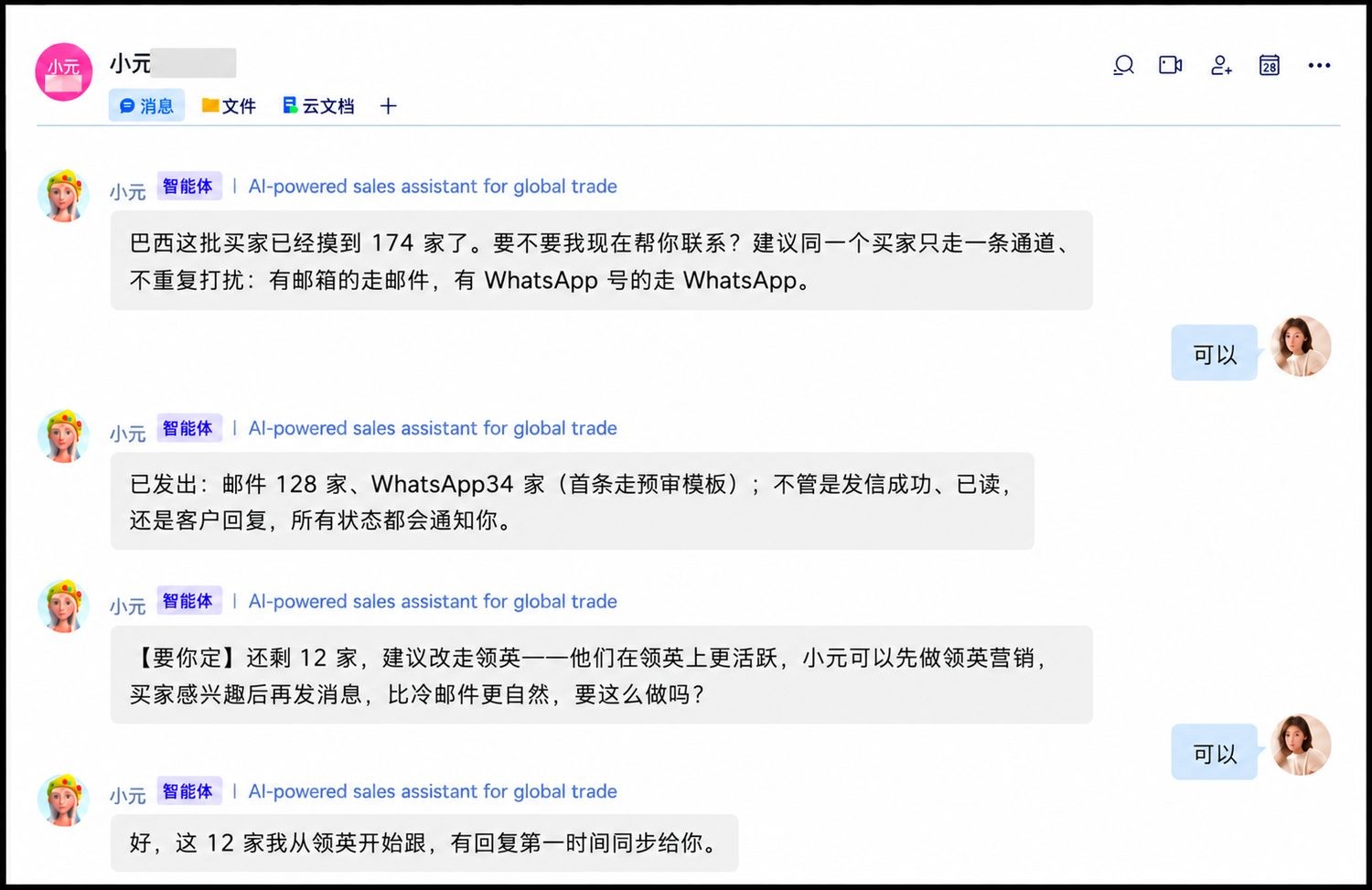The image size is (1372, 890).
Task: Click 小元's avatar beside the 好，这 12 家 message
Action: (x=63, y=800)
